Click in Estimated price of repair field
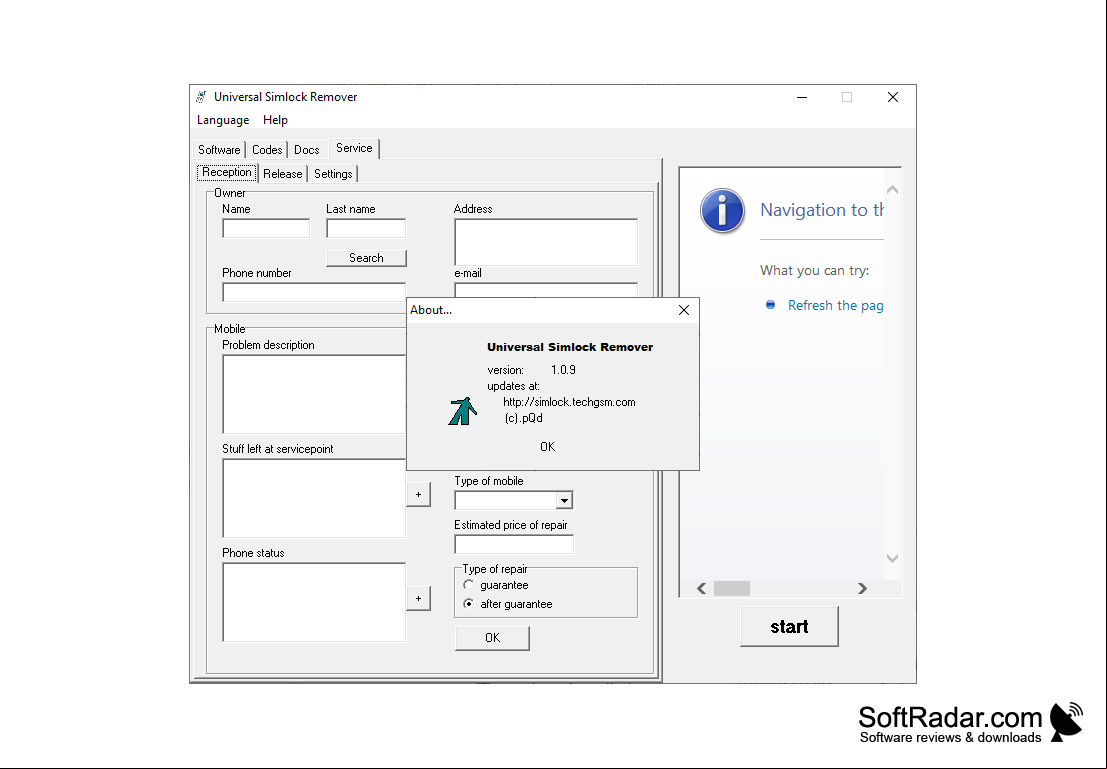The height and width of the screenshot is (769, 1107). point(514,544)
